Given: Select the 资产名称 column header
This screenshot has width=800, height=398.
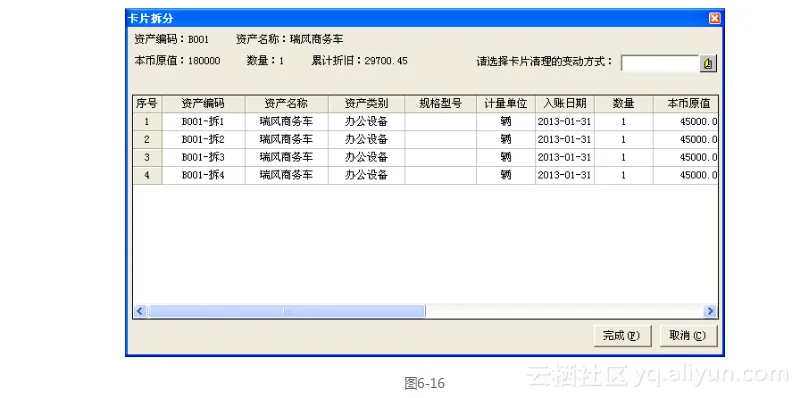Looking at the screenshot, I should [x=287, y=104].
